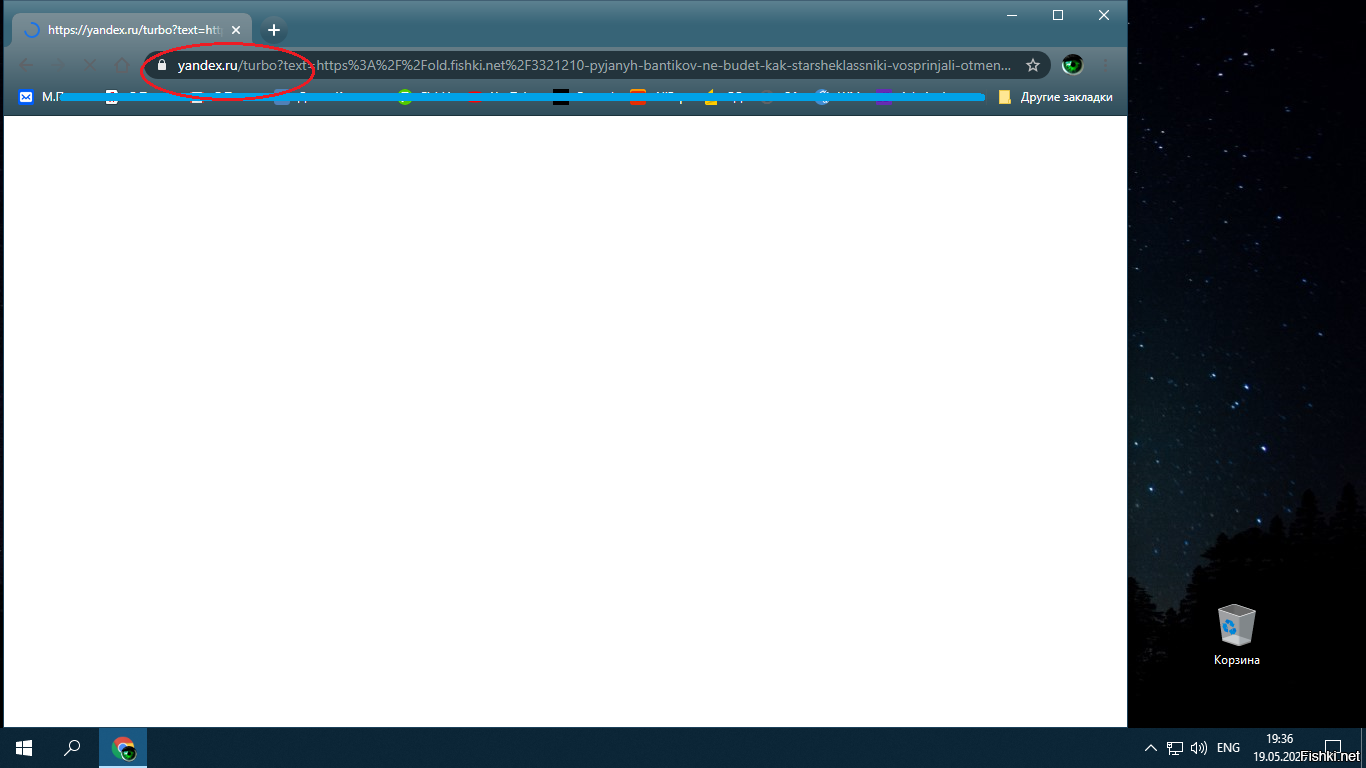Open the green eye profile avatar
The width and height of the screenshot is (1366, 768).
(x=1073, y=65)
